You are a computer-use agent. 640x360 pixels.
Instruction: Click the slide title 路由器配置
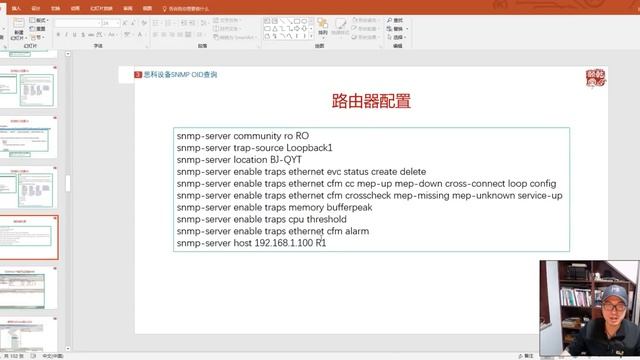(x=371, y=100)
